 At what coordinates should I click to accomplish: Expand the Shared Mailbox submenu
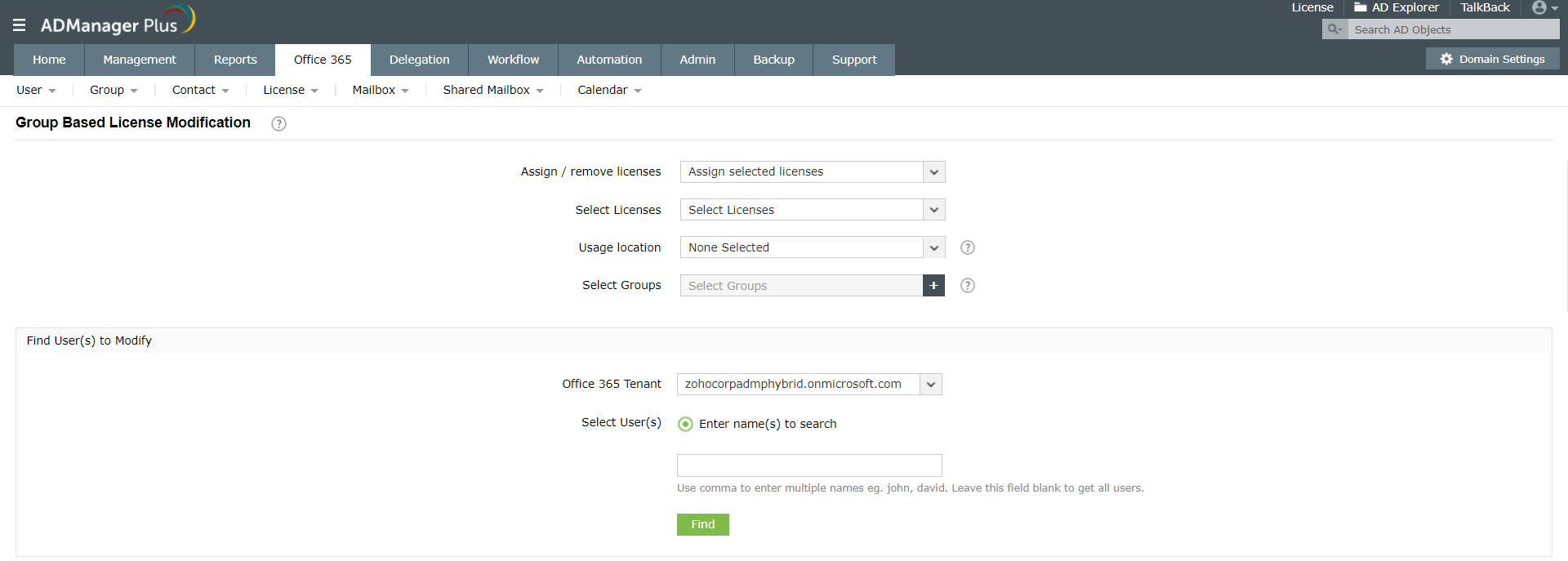(x=493, y=90)
